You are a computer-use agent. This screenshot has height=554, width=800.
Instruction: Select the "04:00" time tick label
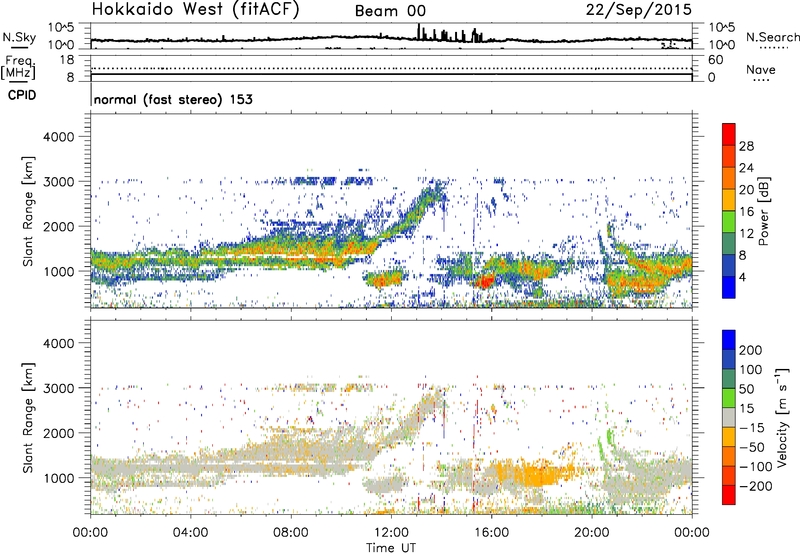pyautogui.click(x=190, y=533)
